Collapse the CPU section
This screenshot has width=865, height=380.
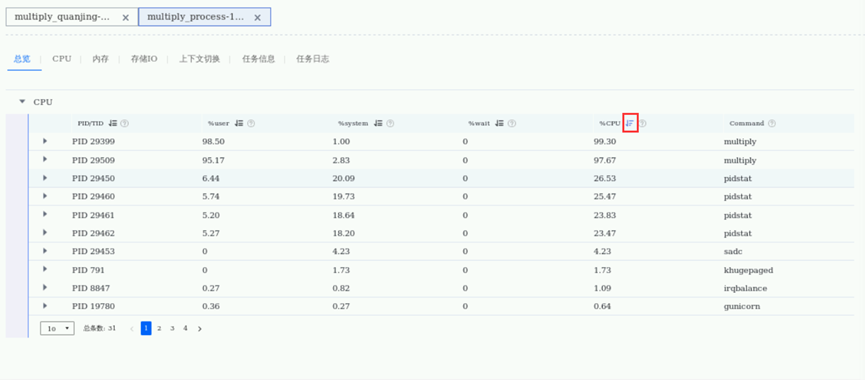pos(22,101)
